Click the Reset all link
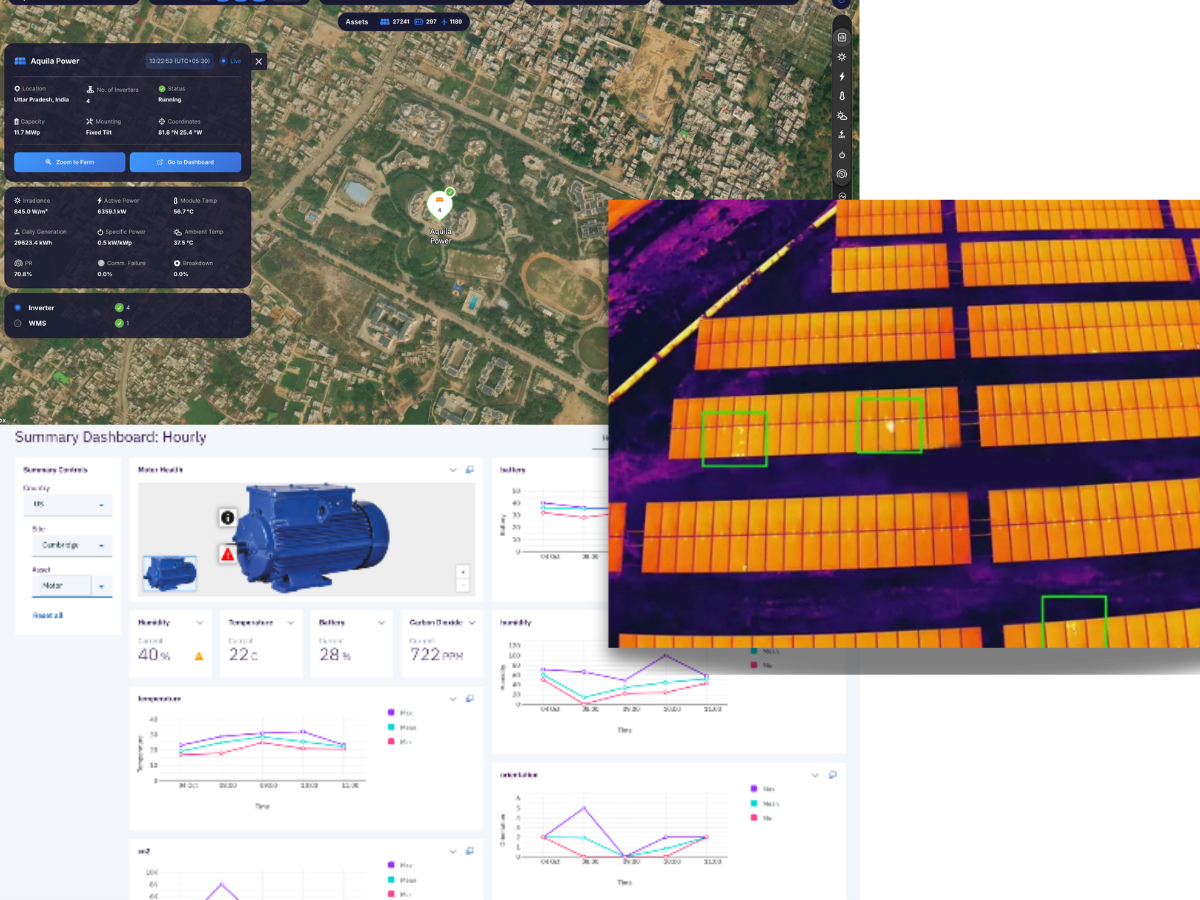Image resolution: width=1200 pixels, height=900 pixels. pyautogui.click(x=47, y=615)
